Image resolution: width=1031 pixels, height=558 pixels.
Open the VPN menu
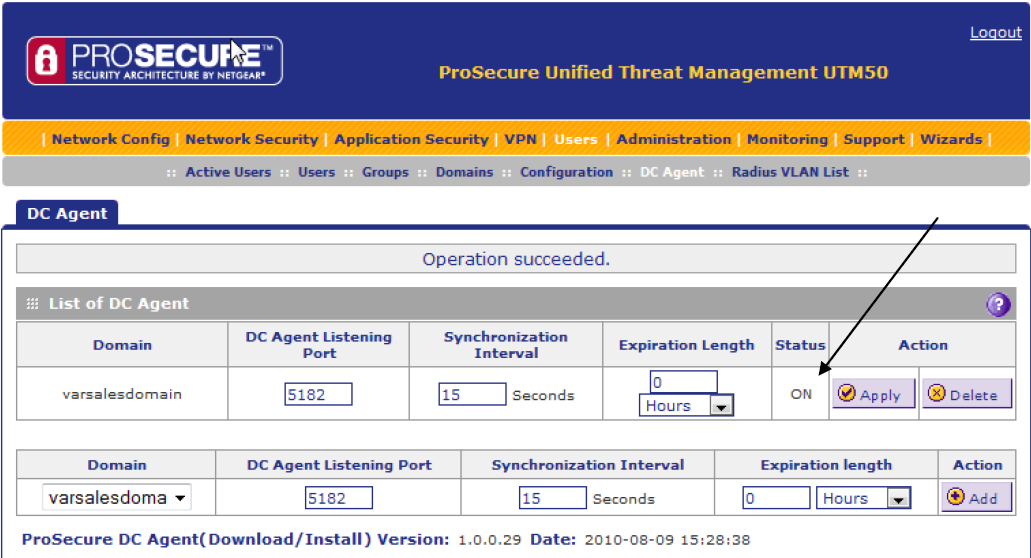[520, 139]
